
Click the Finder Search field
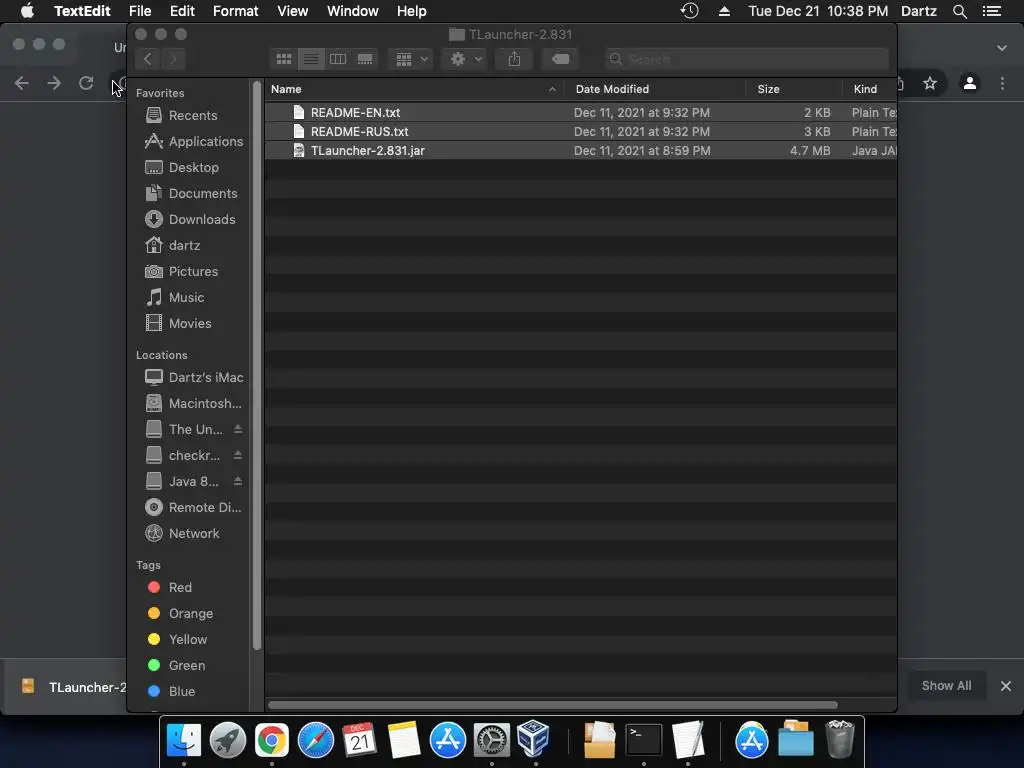[746, 59]
